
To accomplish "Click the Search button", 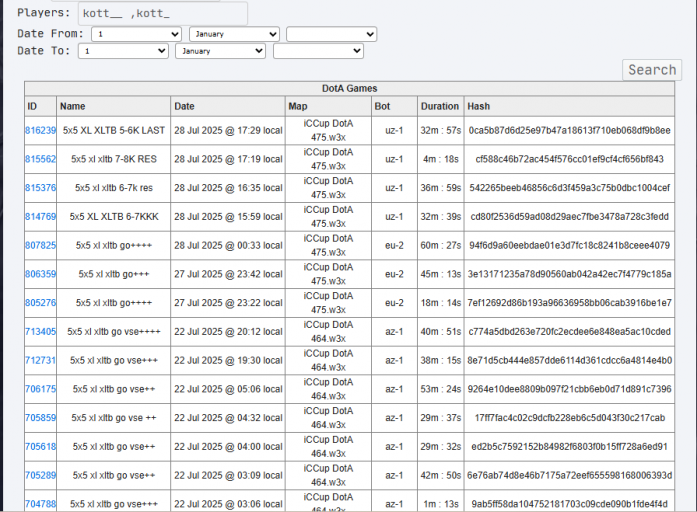I will point(652,70).
